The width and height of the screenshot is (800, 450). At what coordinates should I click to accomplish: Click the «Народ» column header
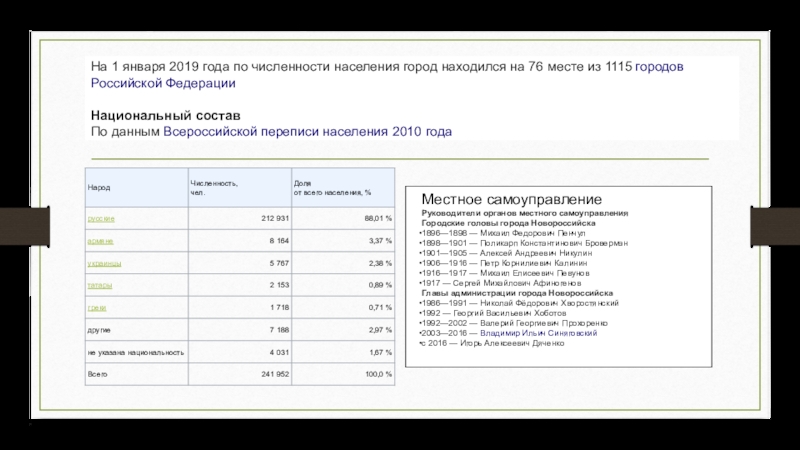[x=99, y=187]
